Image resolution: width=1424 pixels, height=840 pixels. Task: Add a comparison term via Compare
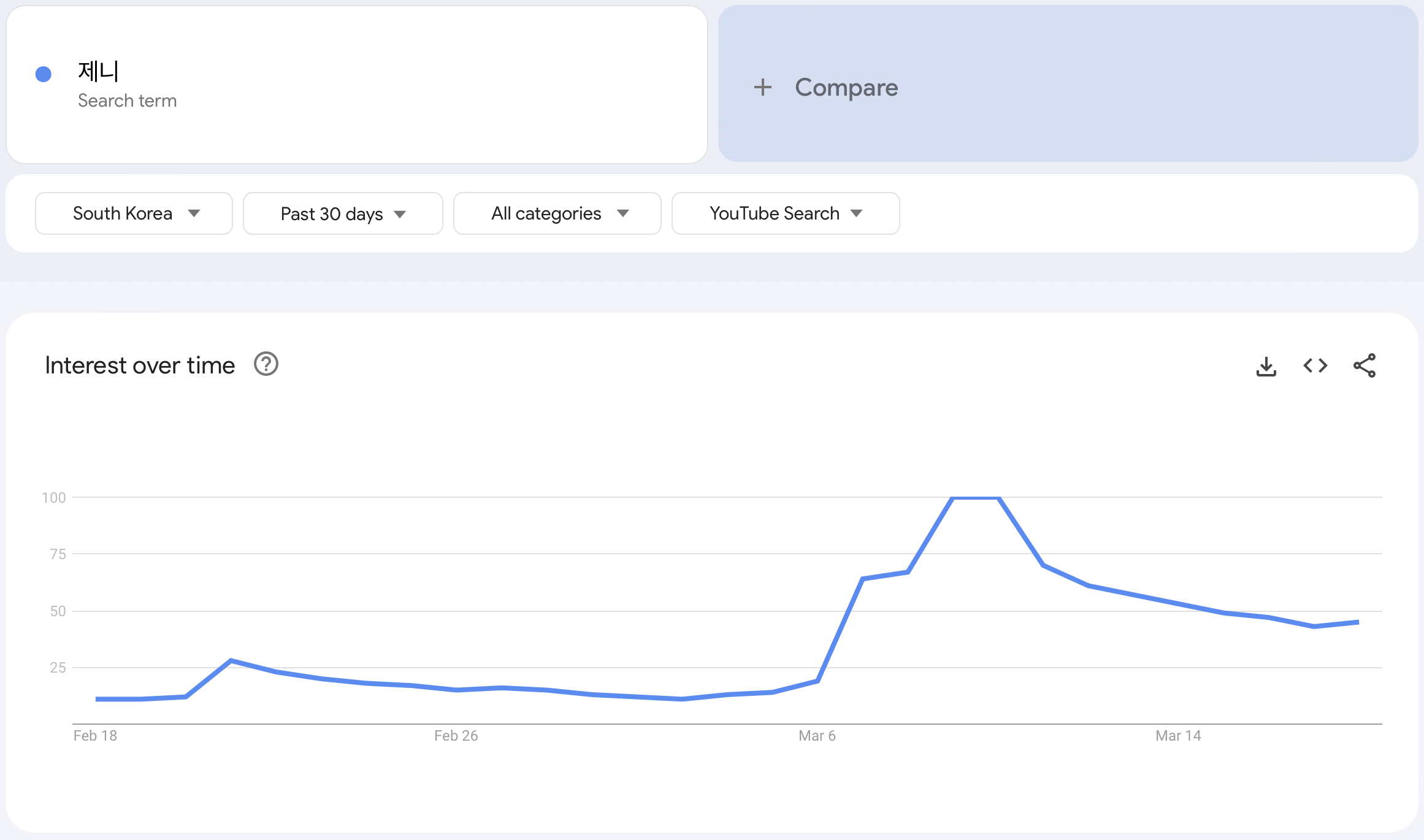coord(1068,84)
